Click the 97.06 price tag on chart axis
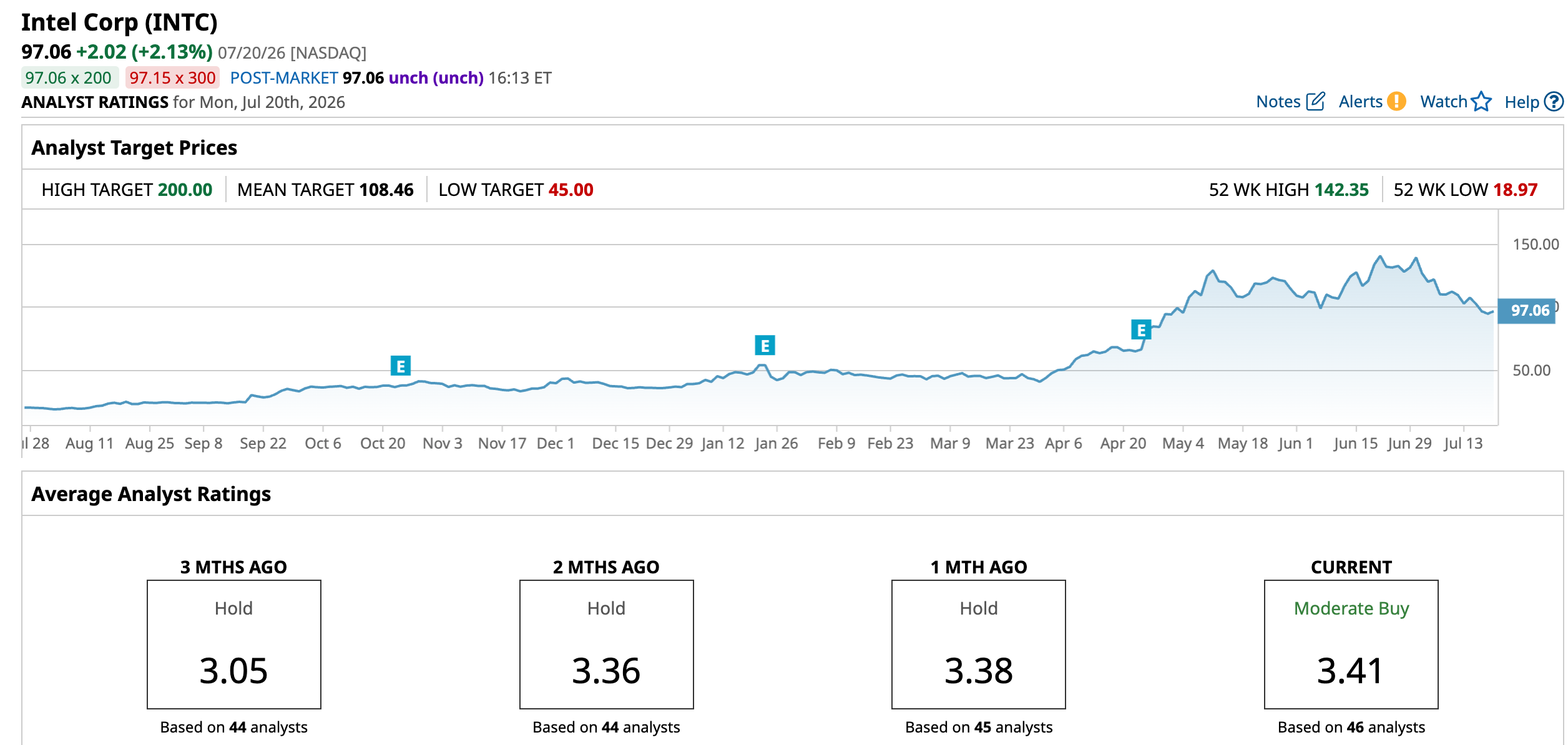 tap(1526, 310)
